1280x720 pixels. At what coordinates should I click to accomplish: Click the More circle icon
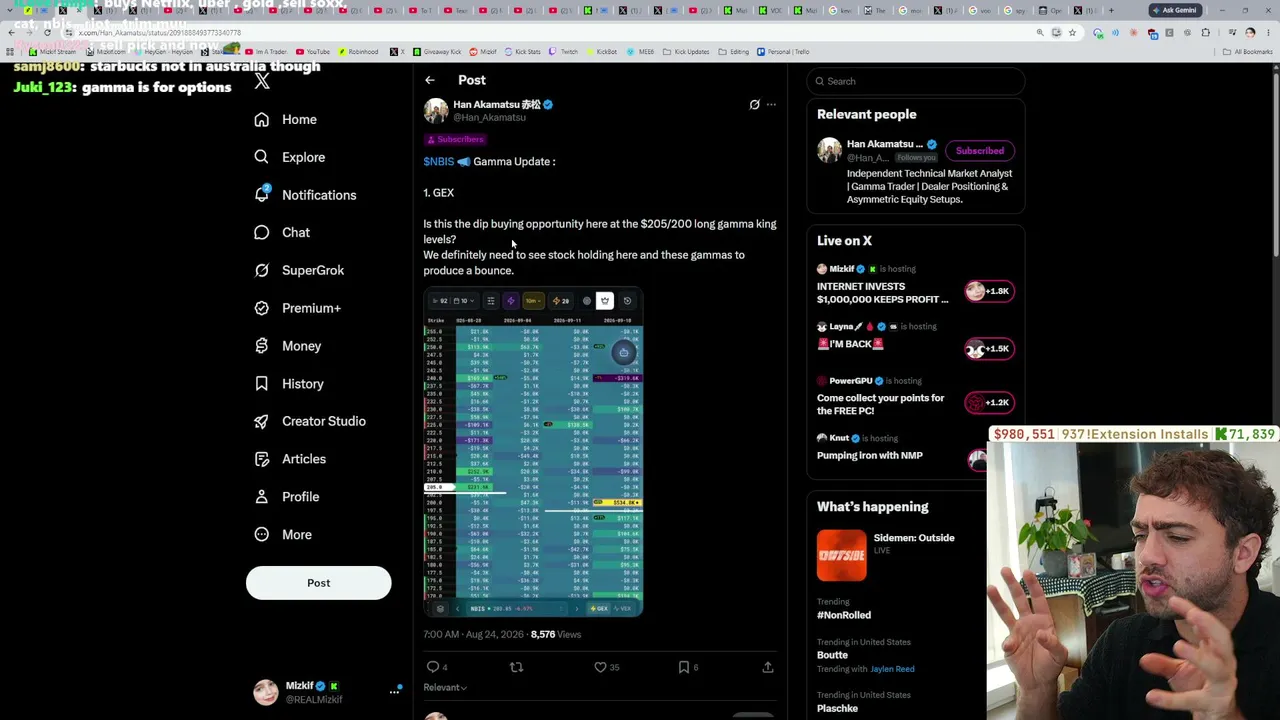click(x=262, y=535)
